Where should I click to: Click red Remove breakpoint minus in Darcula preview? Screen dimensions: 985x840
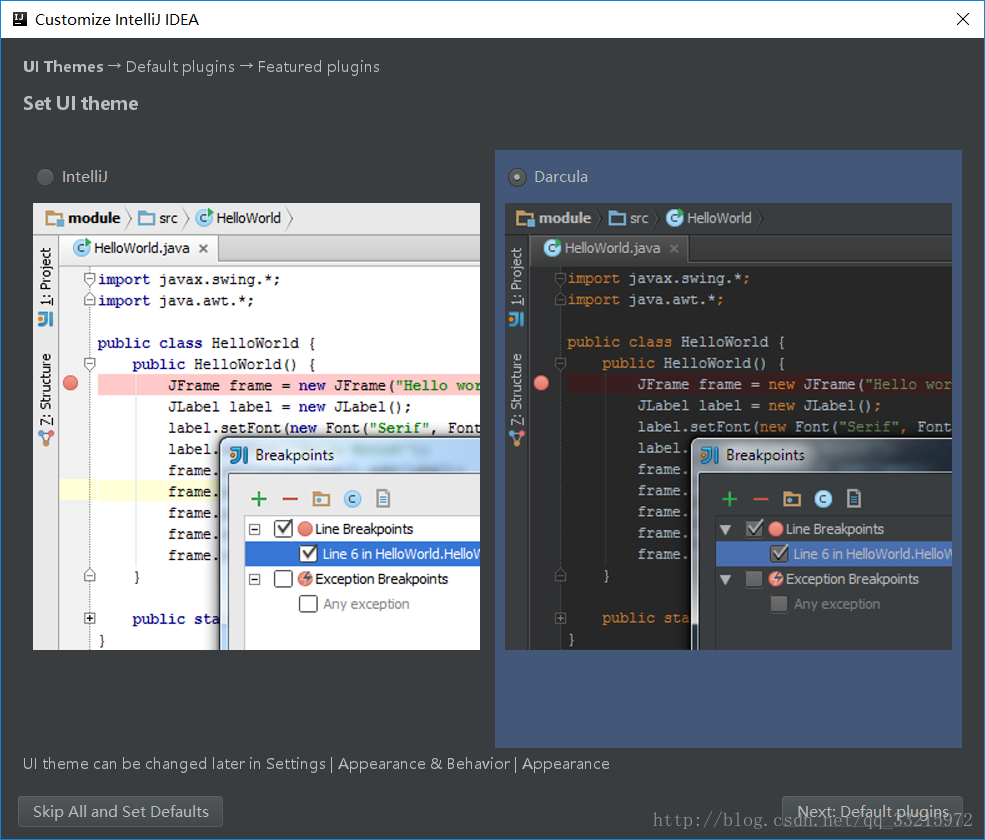(x=761, y=499)
